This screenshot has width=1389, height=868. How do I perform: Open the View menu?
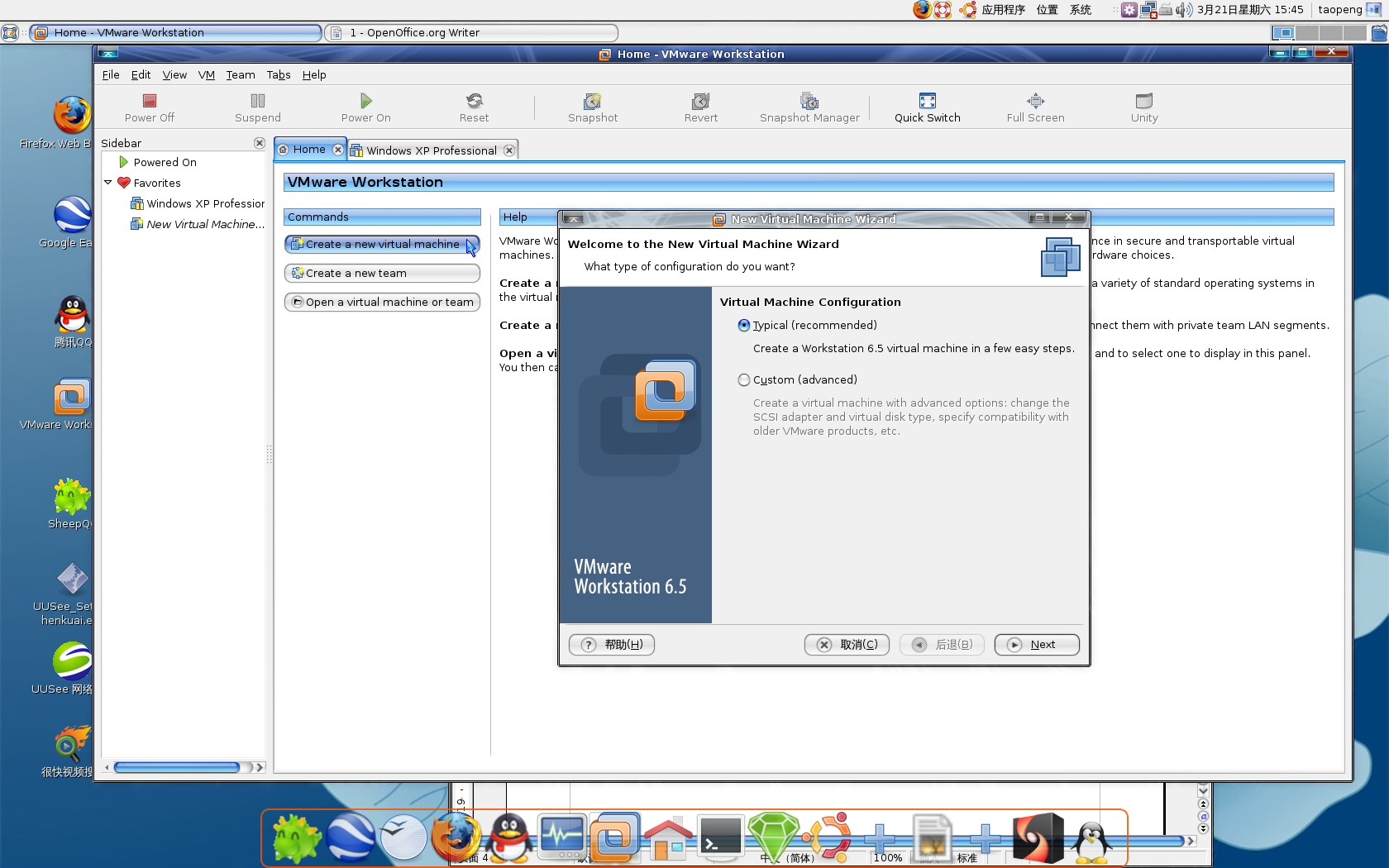[174, 74]
